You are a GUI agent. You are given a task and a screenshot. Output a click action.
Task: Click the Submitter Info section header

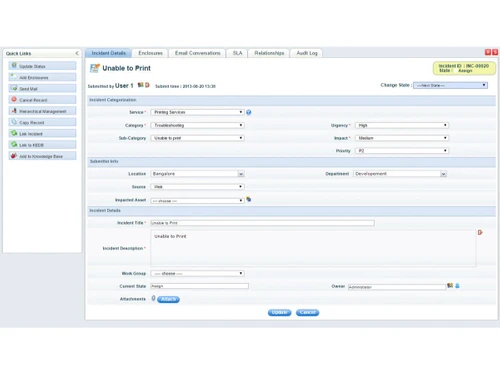click(292, 161)
